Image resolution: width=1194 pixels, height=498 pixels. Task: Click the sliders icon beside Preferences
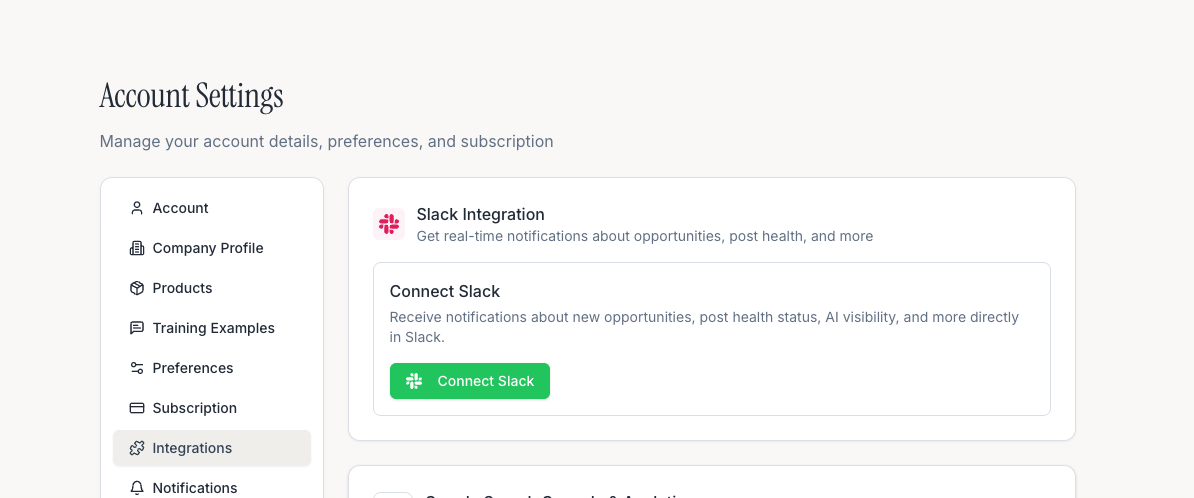pos(137,368)
